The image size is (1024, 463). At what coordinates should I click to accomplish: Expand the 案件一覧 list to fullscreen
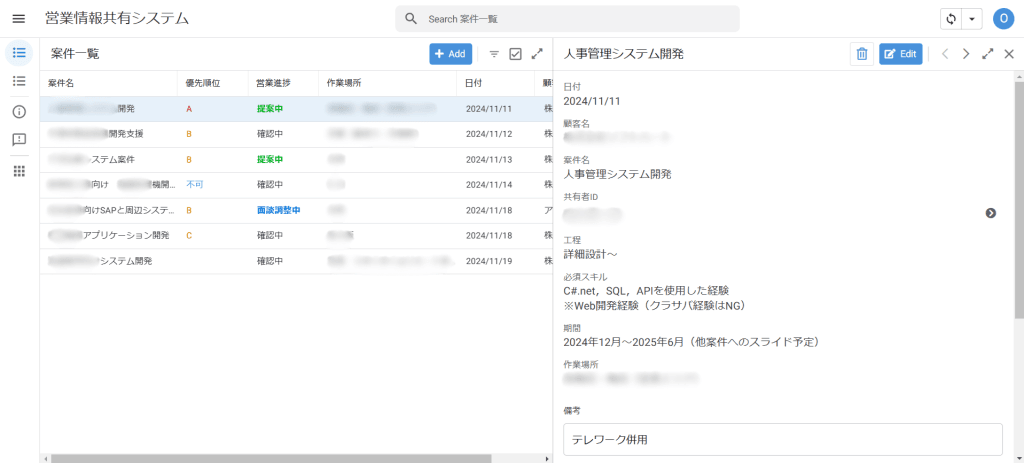click(x=537, y=54)
